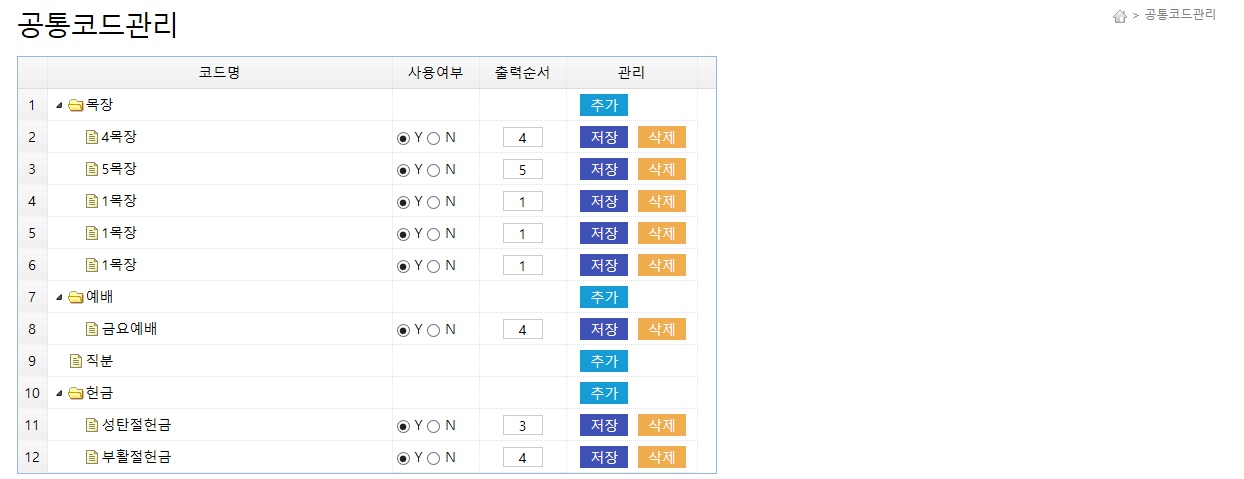Viewport: 1244px width, 479px height.
Task: Select N radio for 4목장 row
Action: pyautogui.click(x=433, y=139)
